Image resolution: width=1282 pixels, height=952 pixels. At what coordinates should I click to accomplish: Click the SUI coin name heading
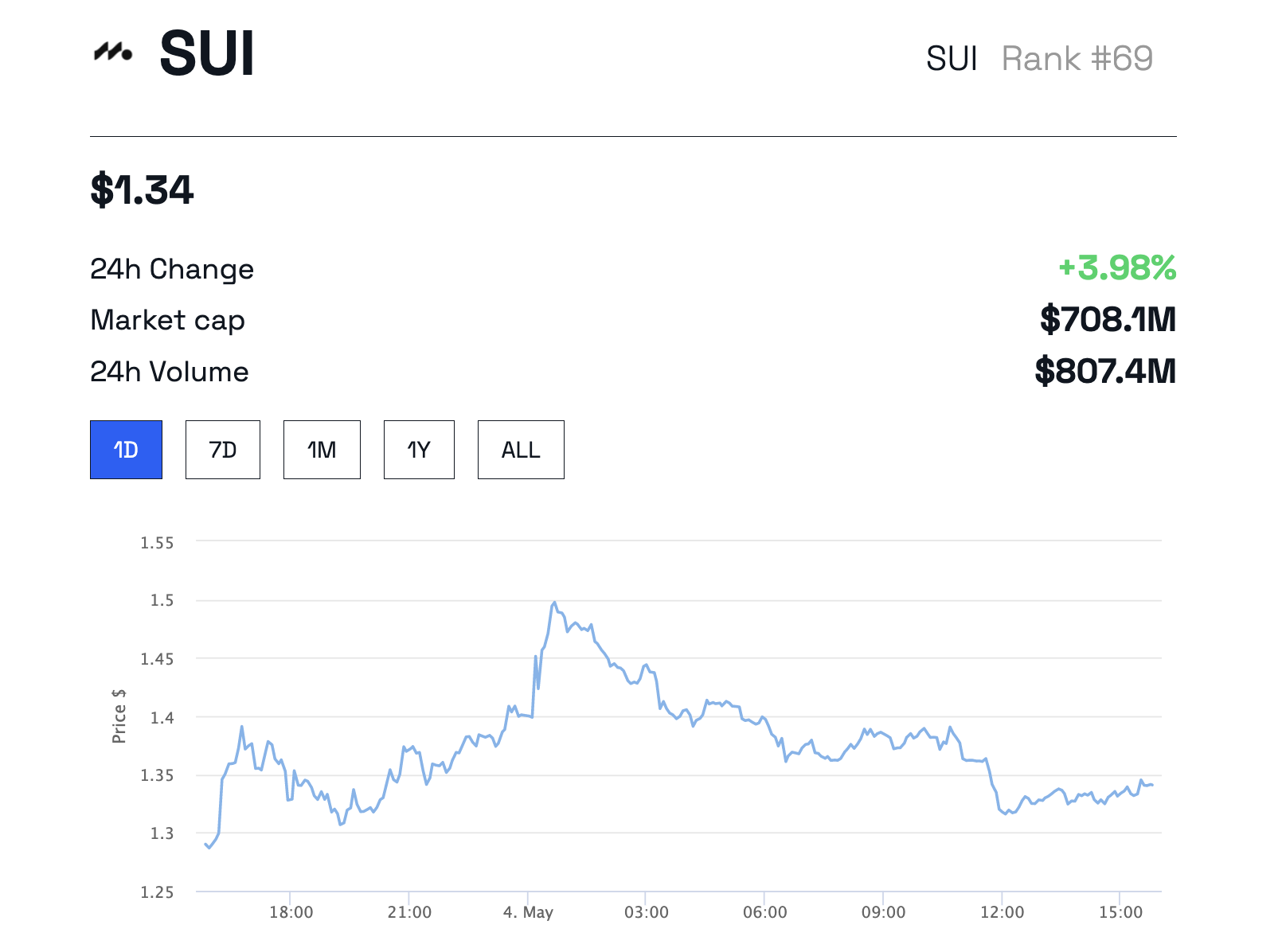(207, 54)
